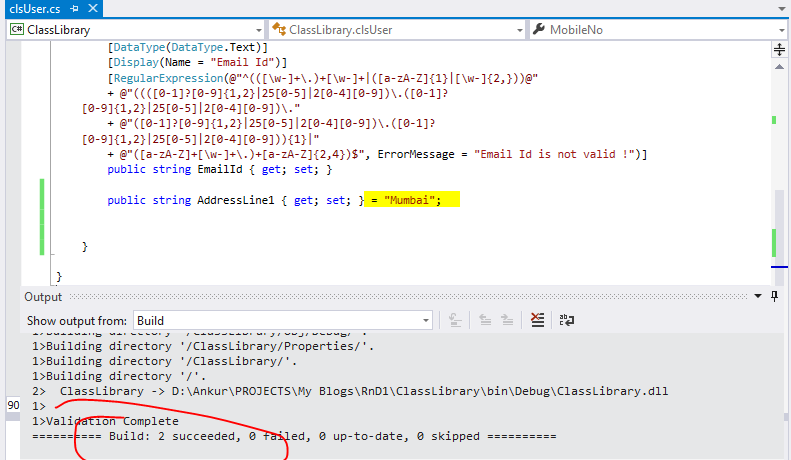791x460 pixels.
Task: Click the editor scrollbar up arrow
Action: pyautogui.click(x=779, y=67)
